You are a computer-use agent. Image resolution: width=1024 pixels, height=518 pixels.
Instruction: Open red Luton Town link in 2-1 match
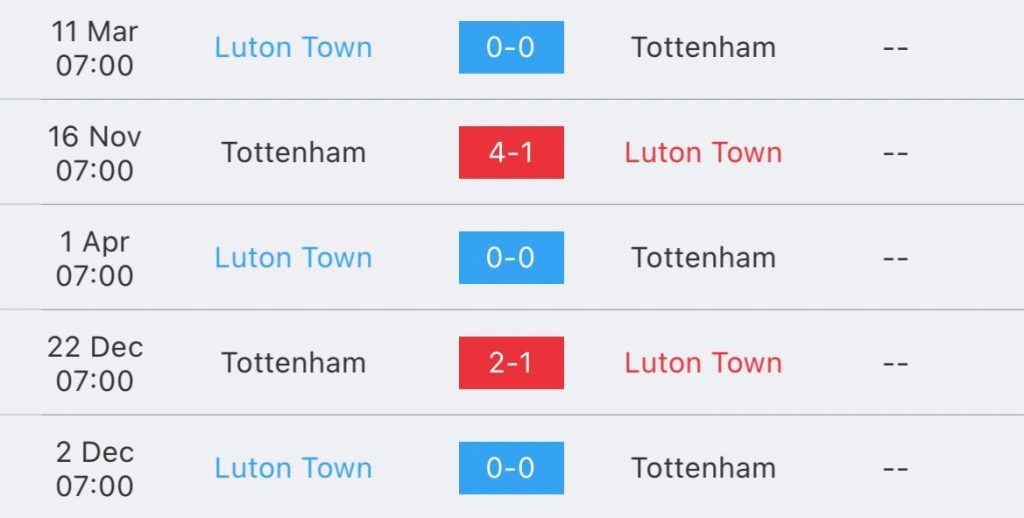point(703,363)
